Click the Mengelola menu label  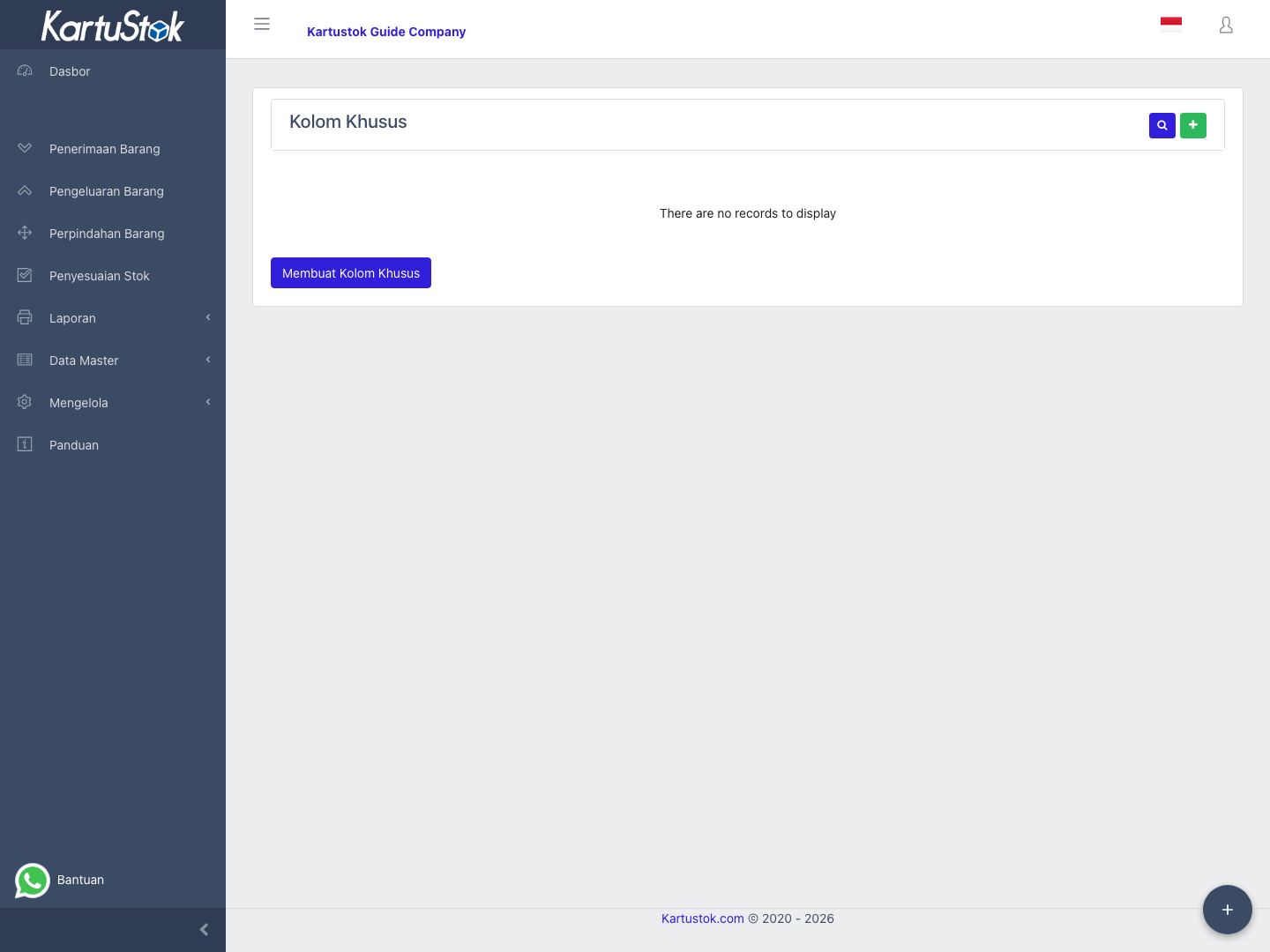78,403
